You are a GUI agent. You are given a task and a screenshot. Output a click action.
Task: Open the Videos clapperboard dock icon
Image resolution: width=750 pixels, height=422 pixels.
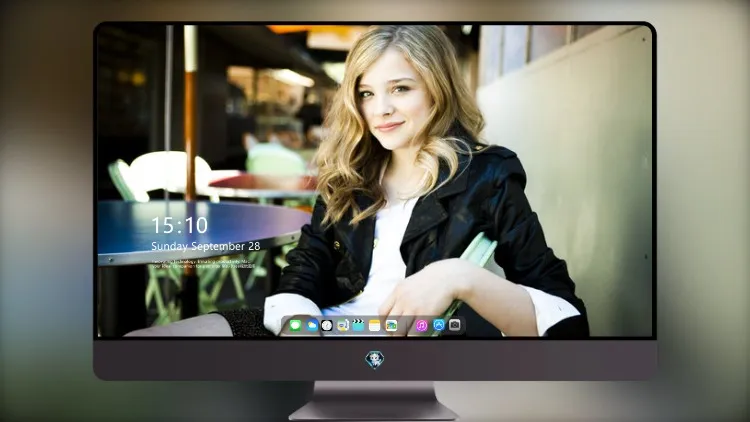point(358,326)
